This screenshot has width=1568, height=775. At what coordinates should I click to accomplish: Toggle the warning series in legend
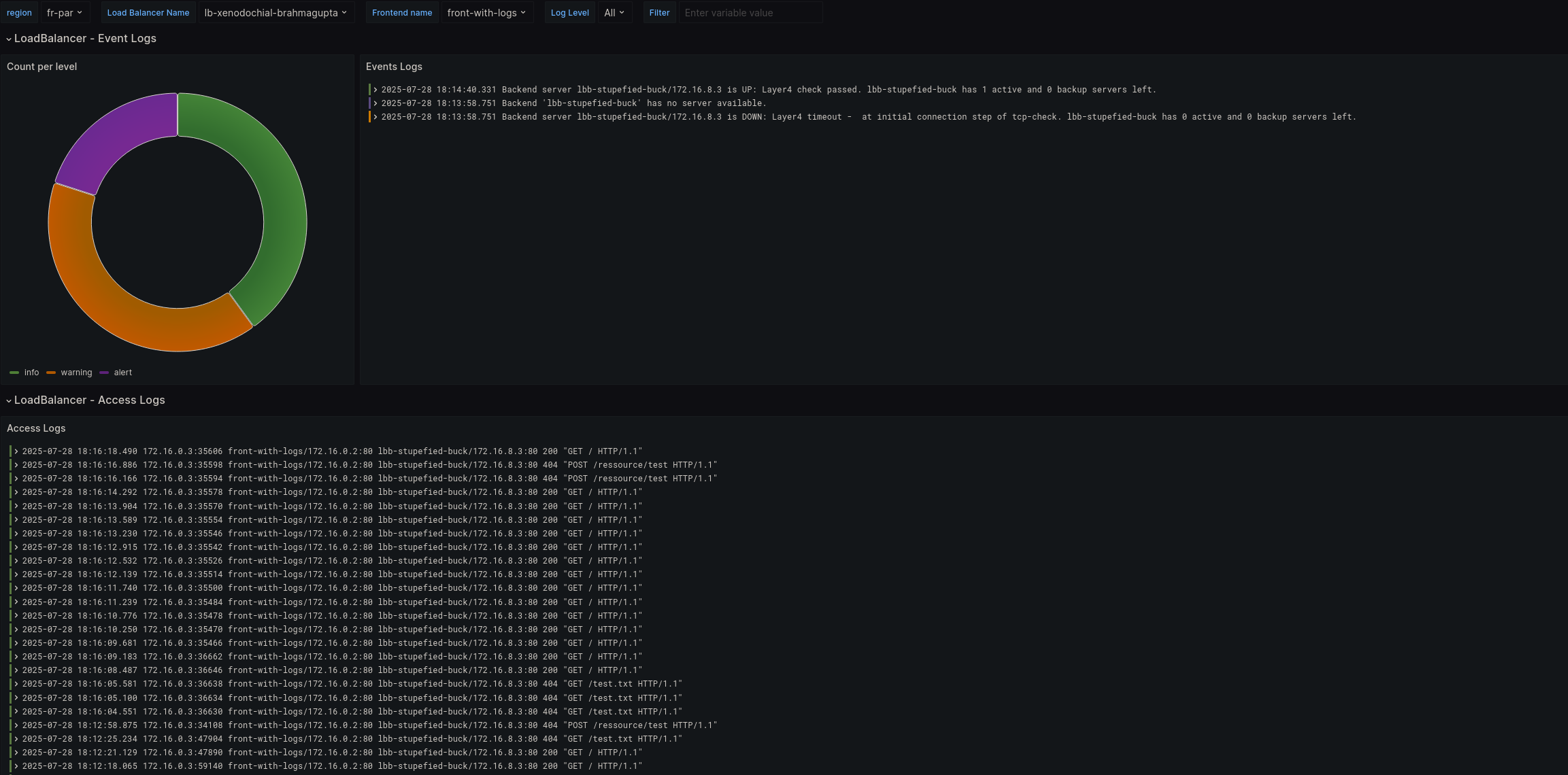(x=76, y=373)
